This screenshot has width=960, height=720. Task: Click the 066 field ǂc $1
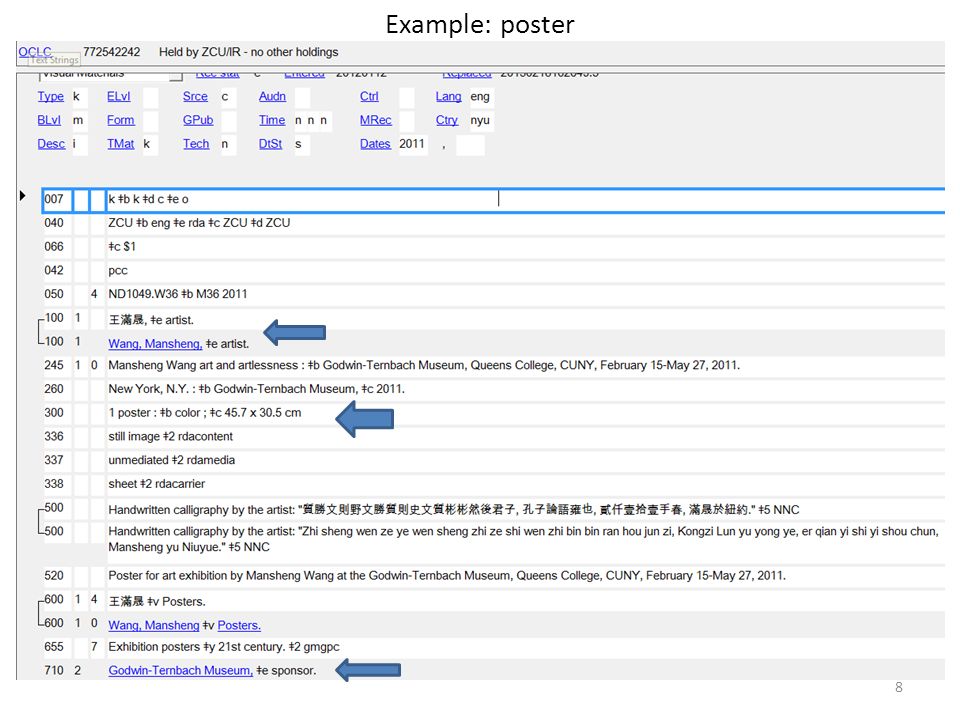(x=122, y=247)
